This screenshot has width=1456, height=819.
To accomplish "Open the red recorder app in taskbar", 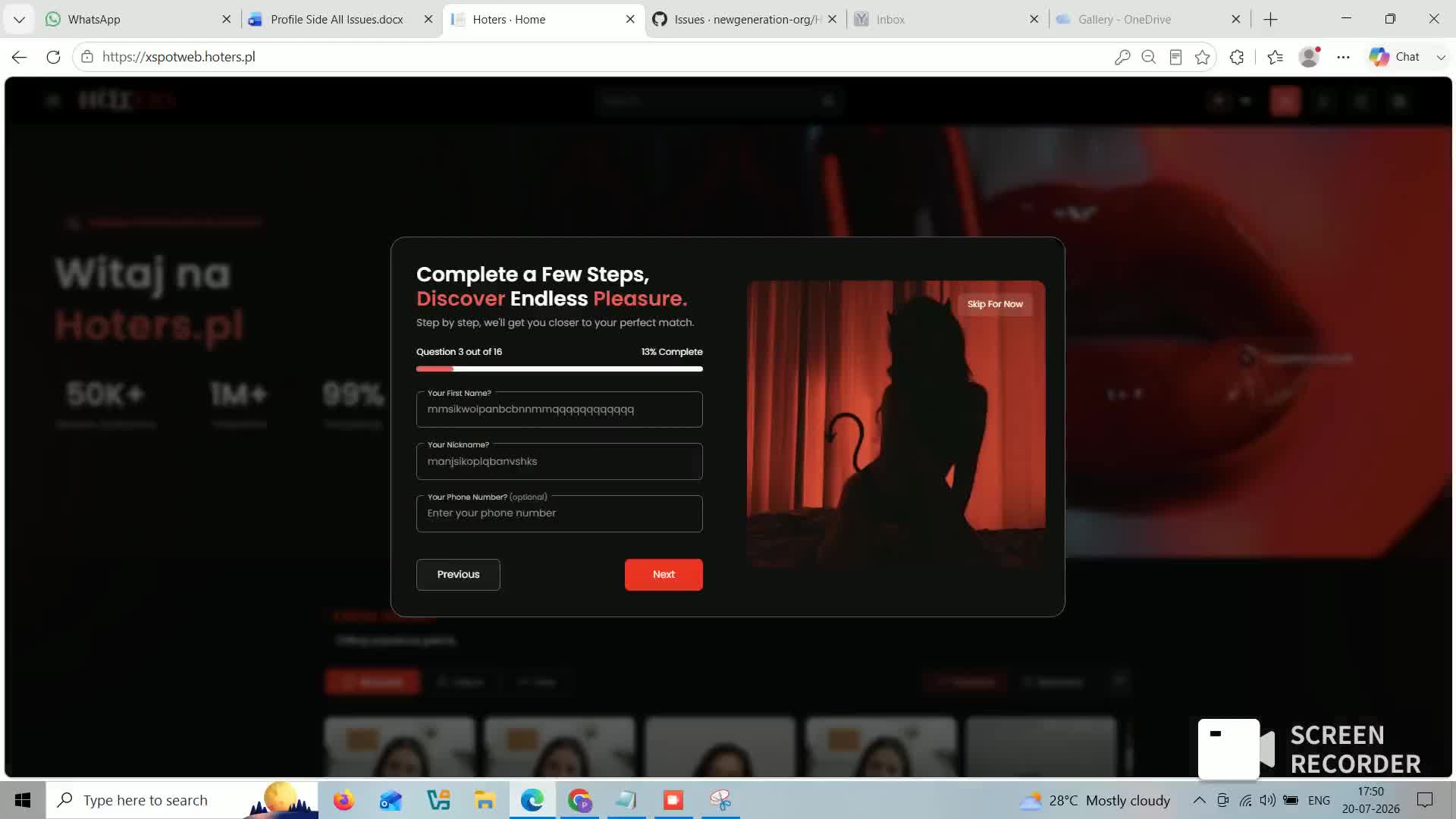I will (x=673, y=800).
